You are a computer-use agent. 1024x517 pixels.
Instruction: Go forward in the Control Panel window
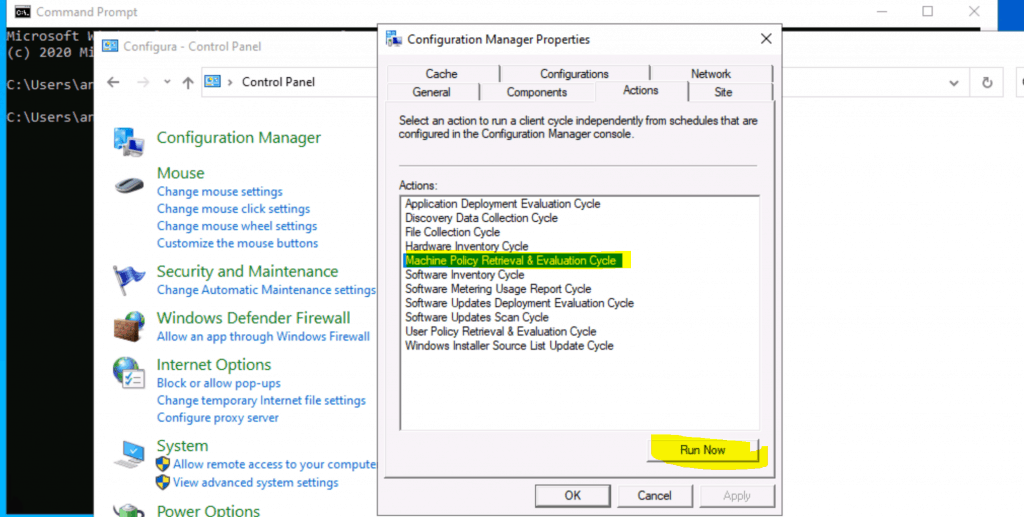(143, 82)
